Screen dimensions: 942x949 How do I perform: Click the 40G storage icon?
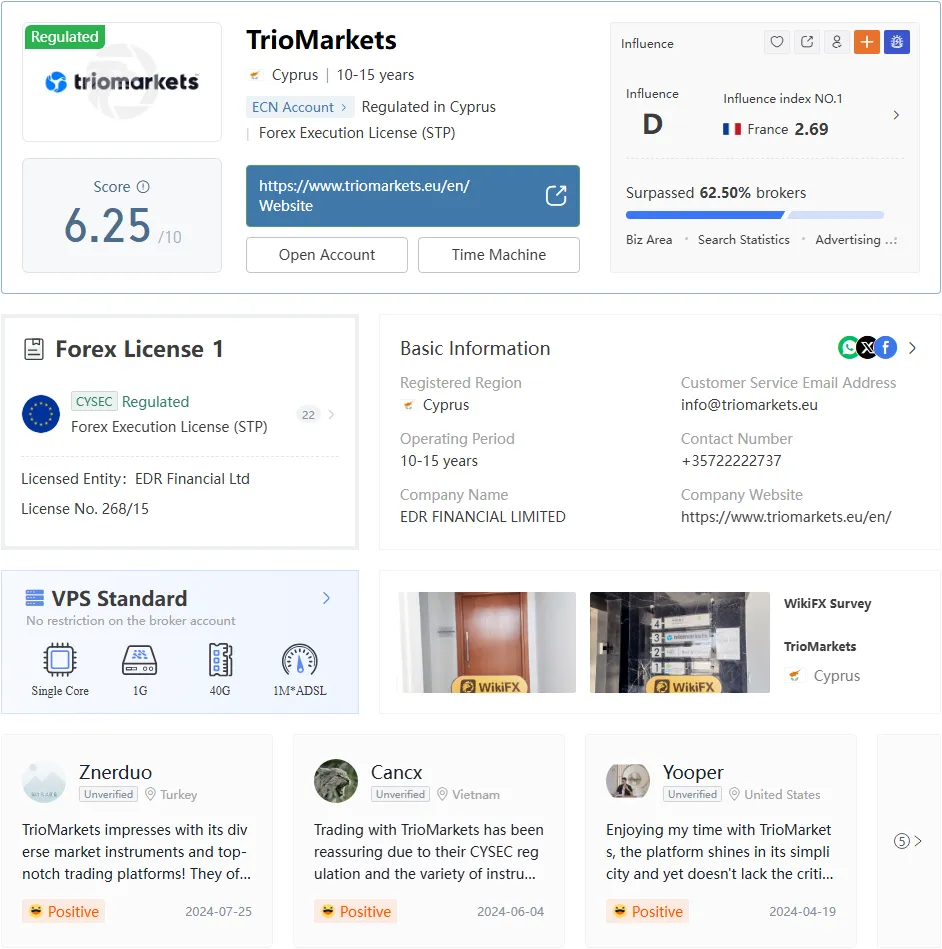coord(220,660)
